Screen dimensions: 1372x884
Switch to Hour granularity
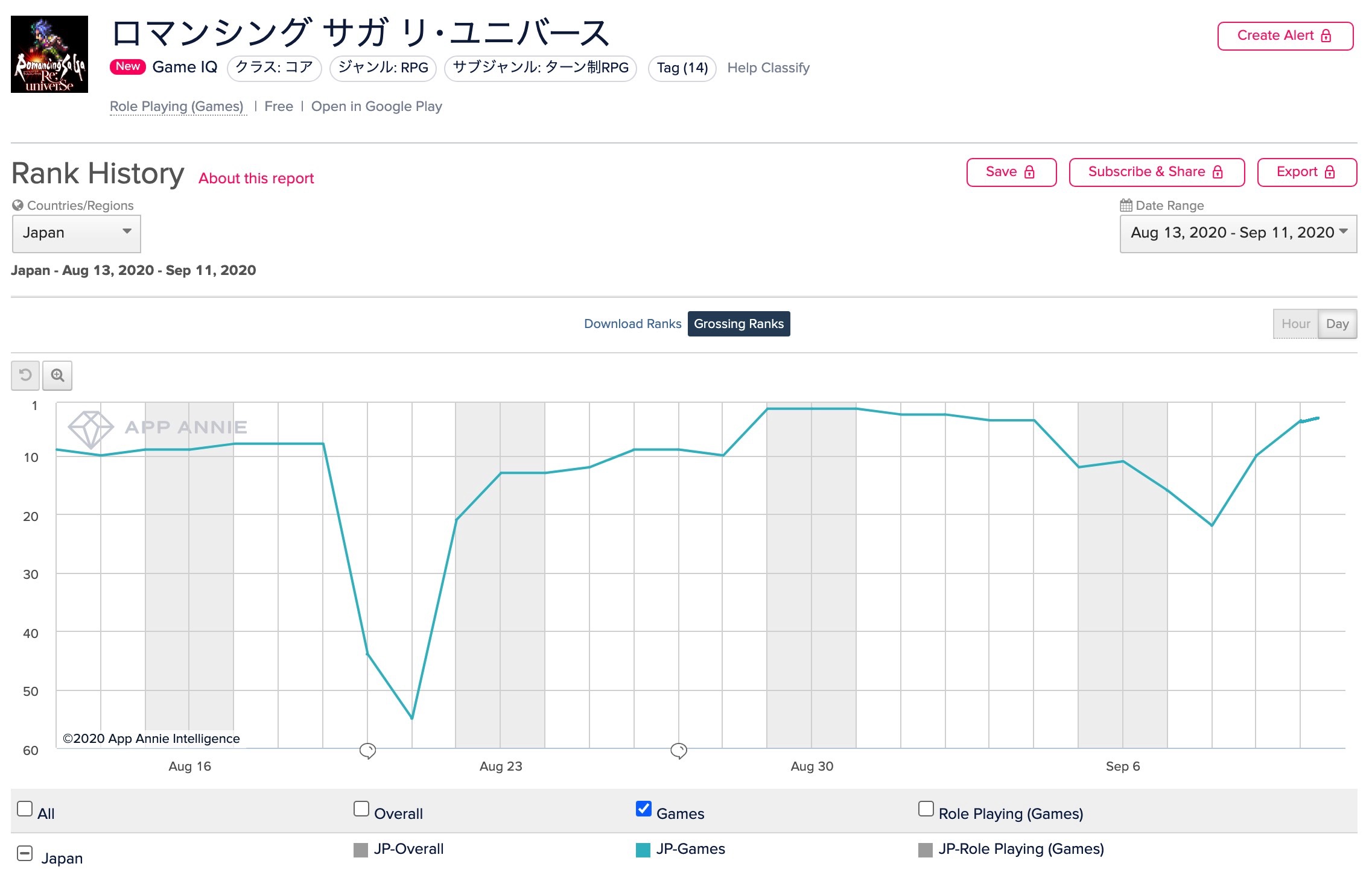pos(1295,324)
